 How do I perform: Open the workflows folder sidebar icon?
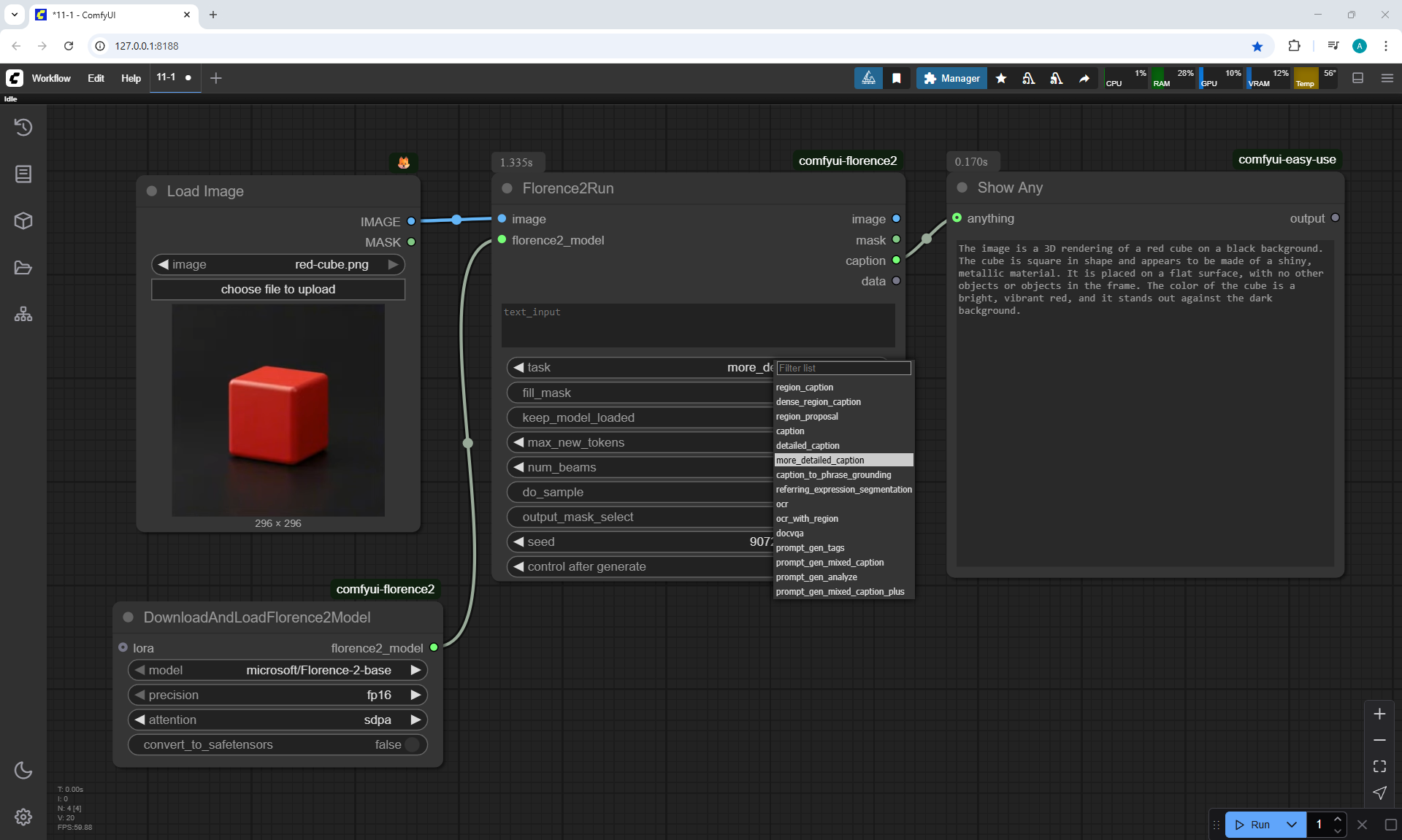(23, 268)
